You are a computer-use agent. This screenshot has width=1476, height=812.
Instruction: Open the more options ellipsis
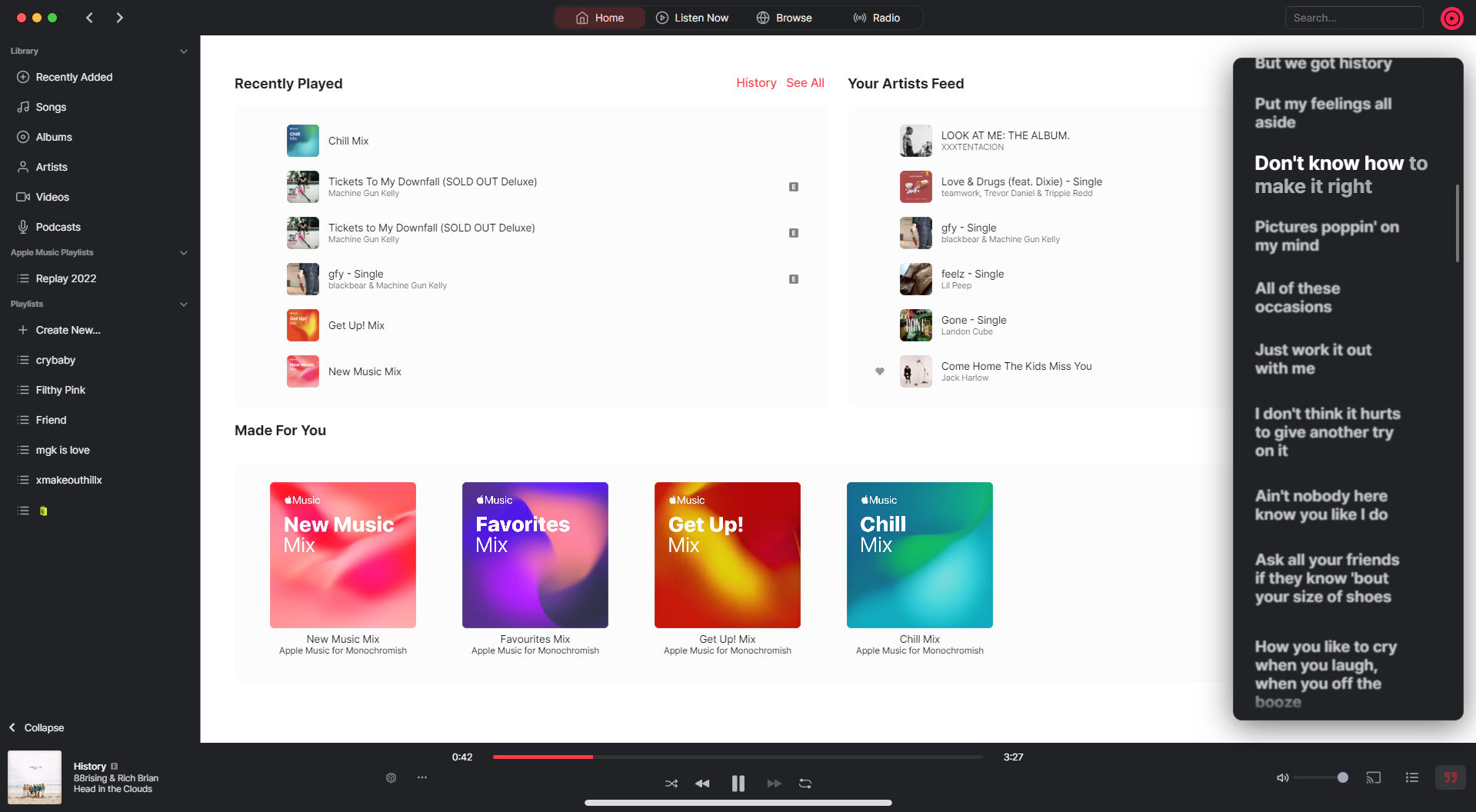tap(422, 777)
